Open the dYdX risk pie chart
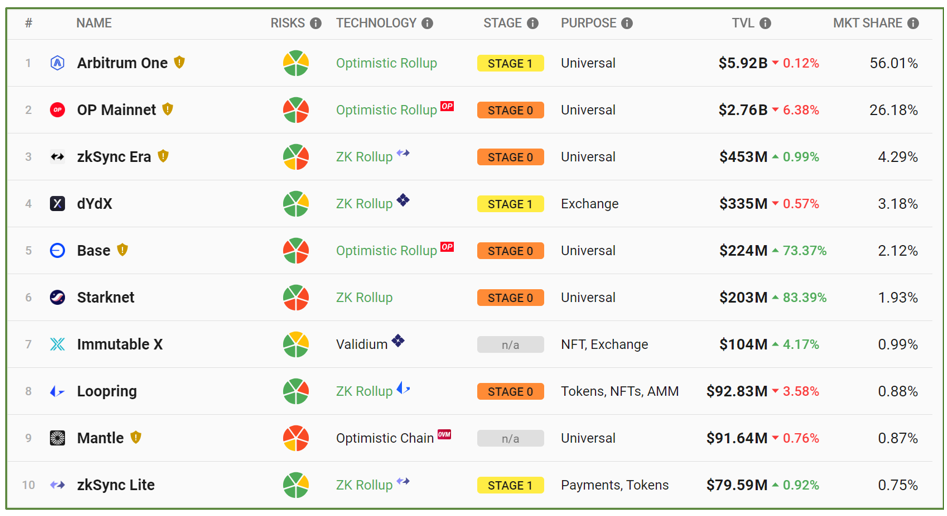 coord(296,204)
